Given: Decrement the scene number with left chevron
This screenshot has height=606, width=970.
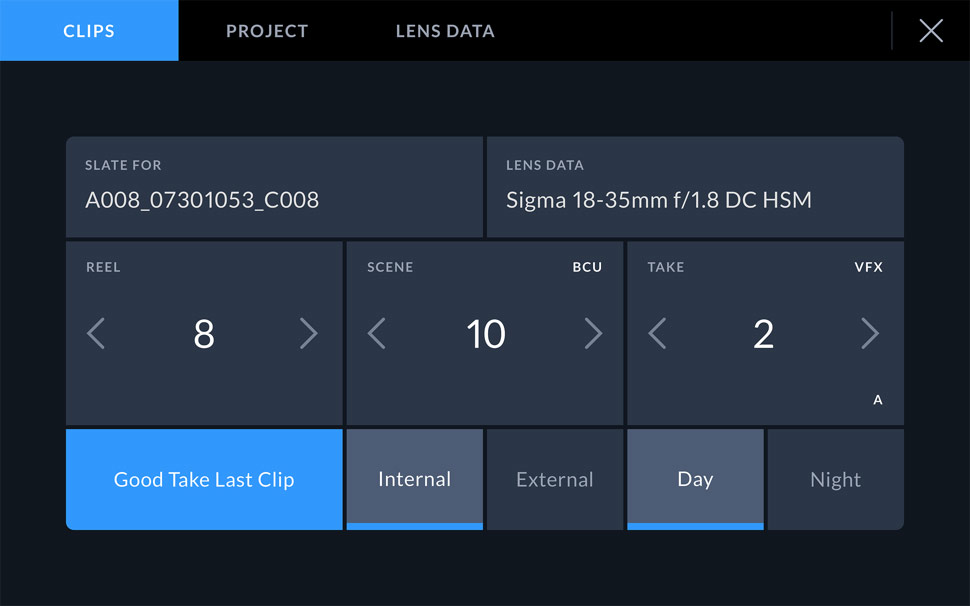Looking at the screenshot, I should click(378, 333).
